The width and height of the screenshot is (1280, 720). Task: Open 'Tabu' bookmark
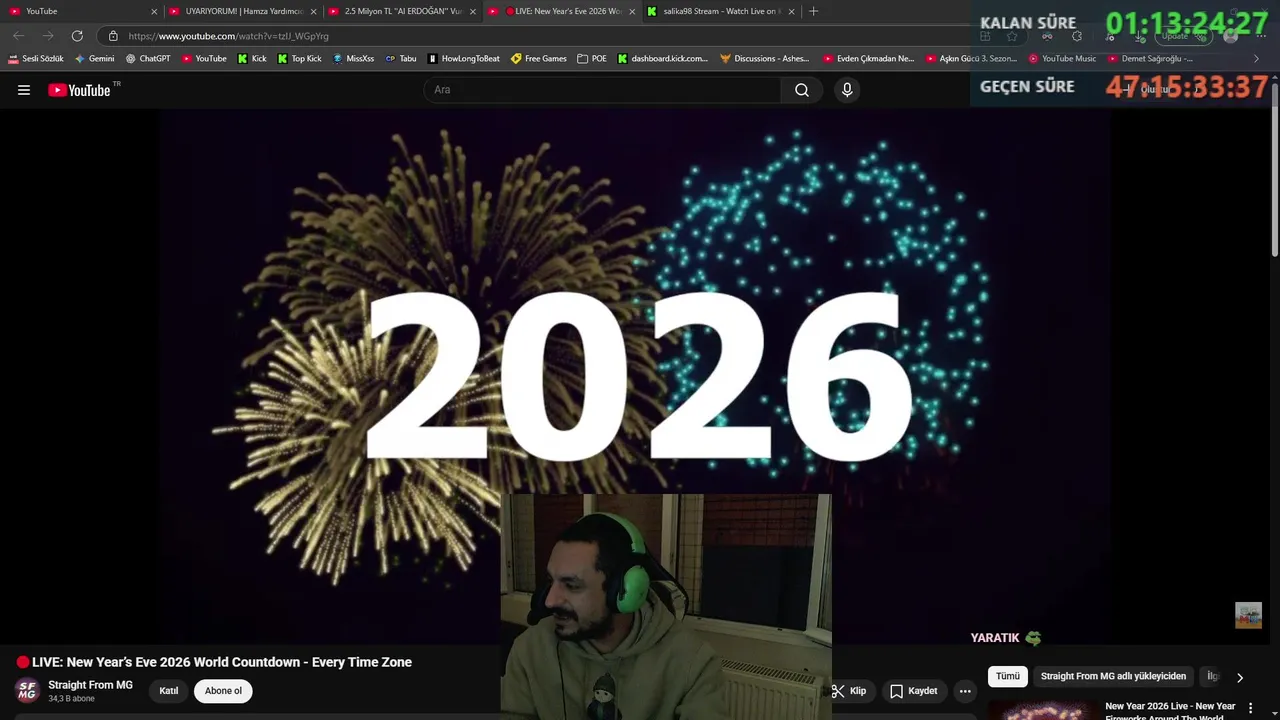[401, 59]
